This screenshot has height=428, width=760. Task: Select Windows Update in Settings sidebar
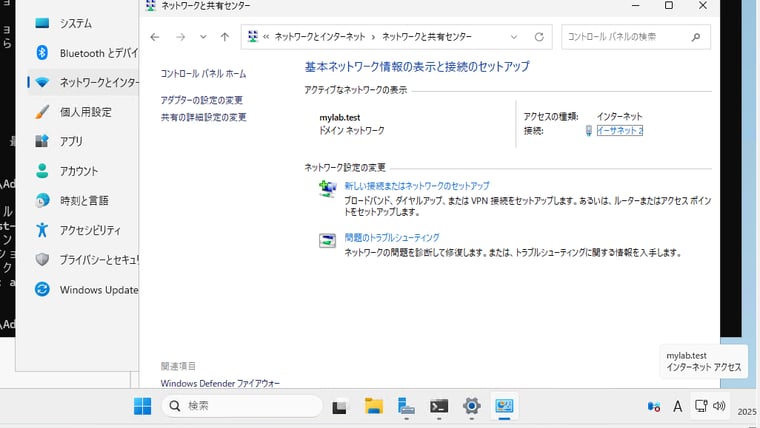click(x=83, y=290)
